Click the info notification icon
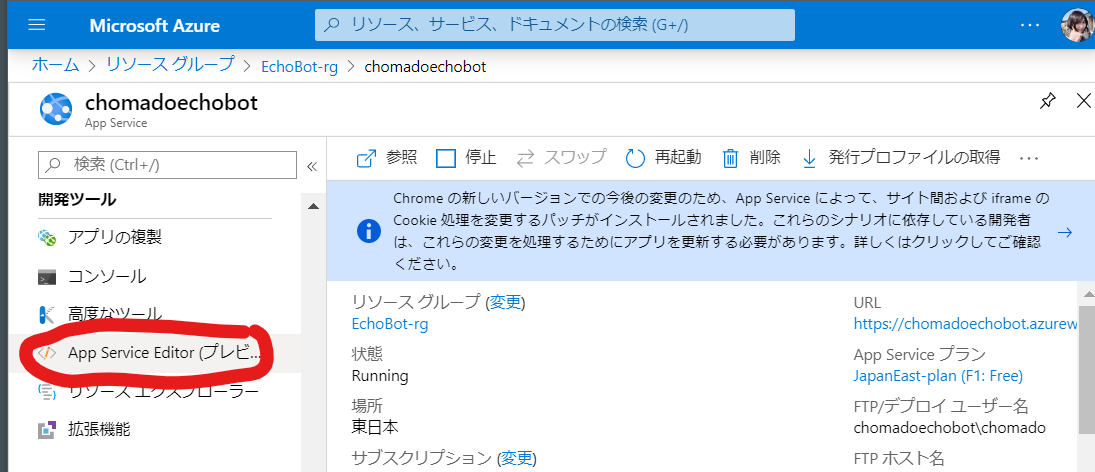This screenshot has height=472, width=1095. point(368,232)
